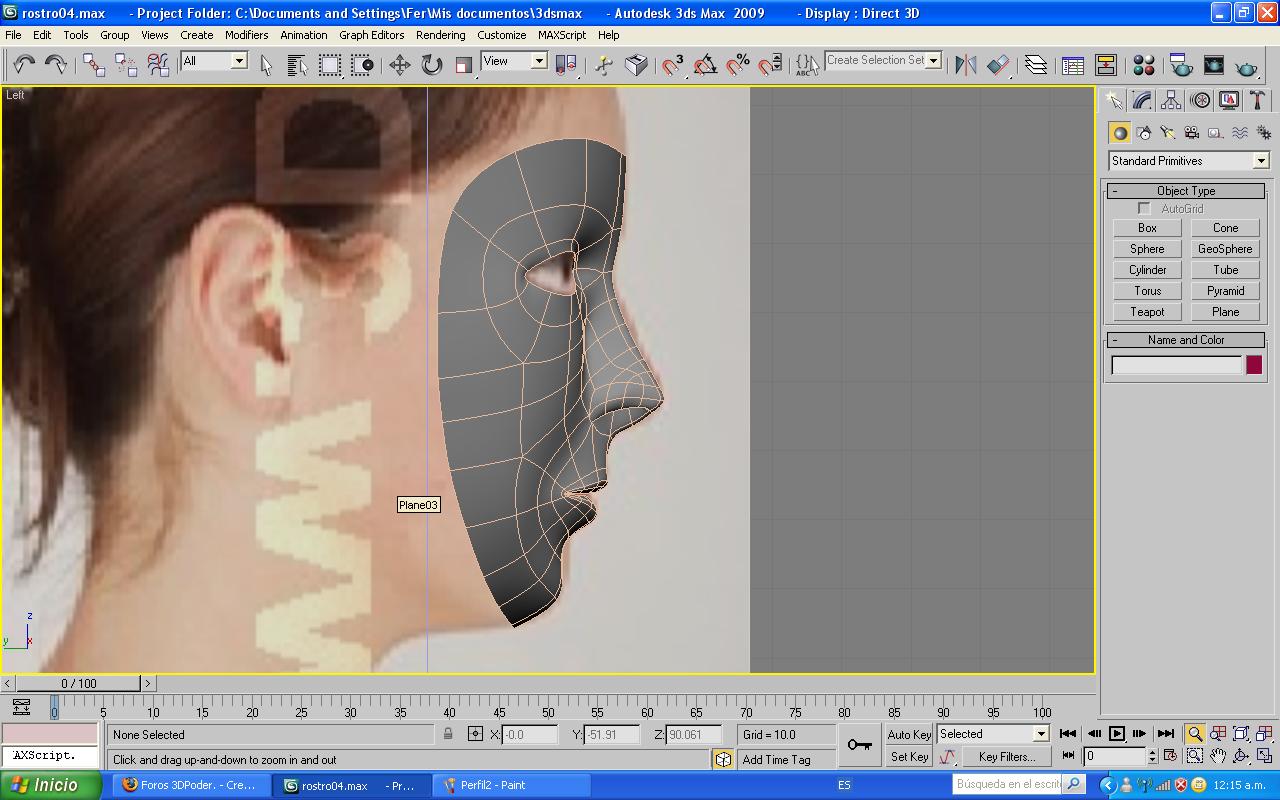Switch to the Hierarchy command panel

pos(1171,100)
